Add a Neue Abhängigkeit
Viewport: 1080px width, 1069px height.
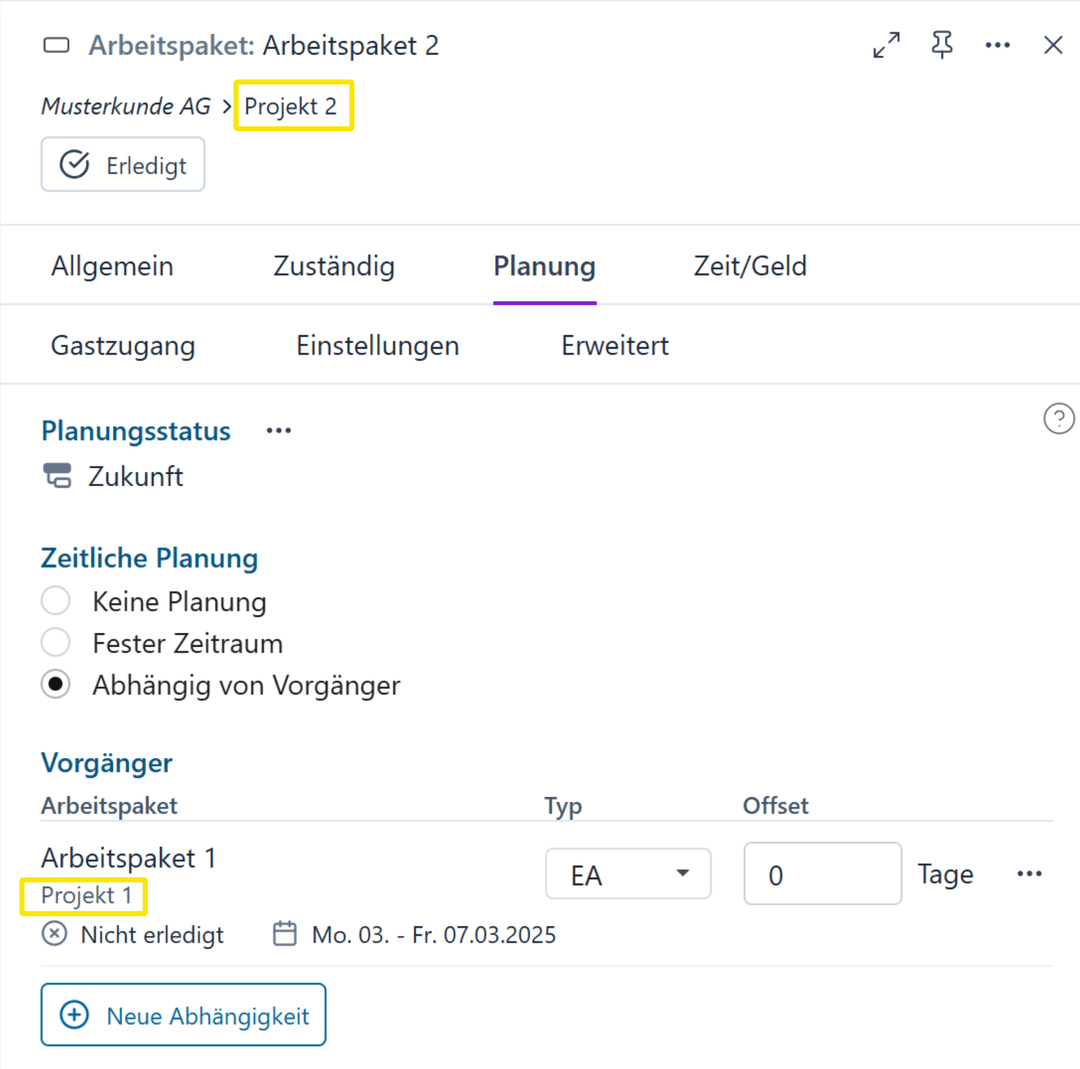click(184, 1016)
